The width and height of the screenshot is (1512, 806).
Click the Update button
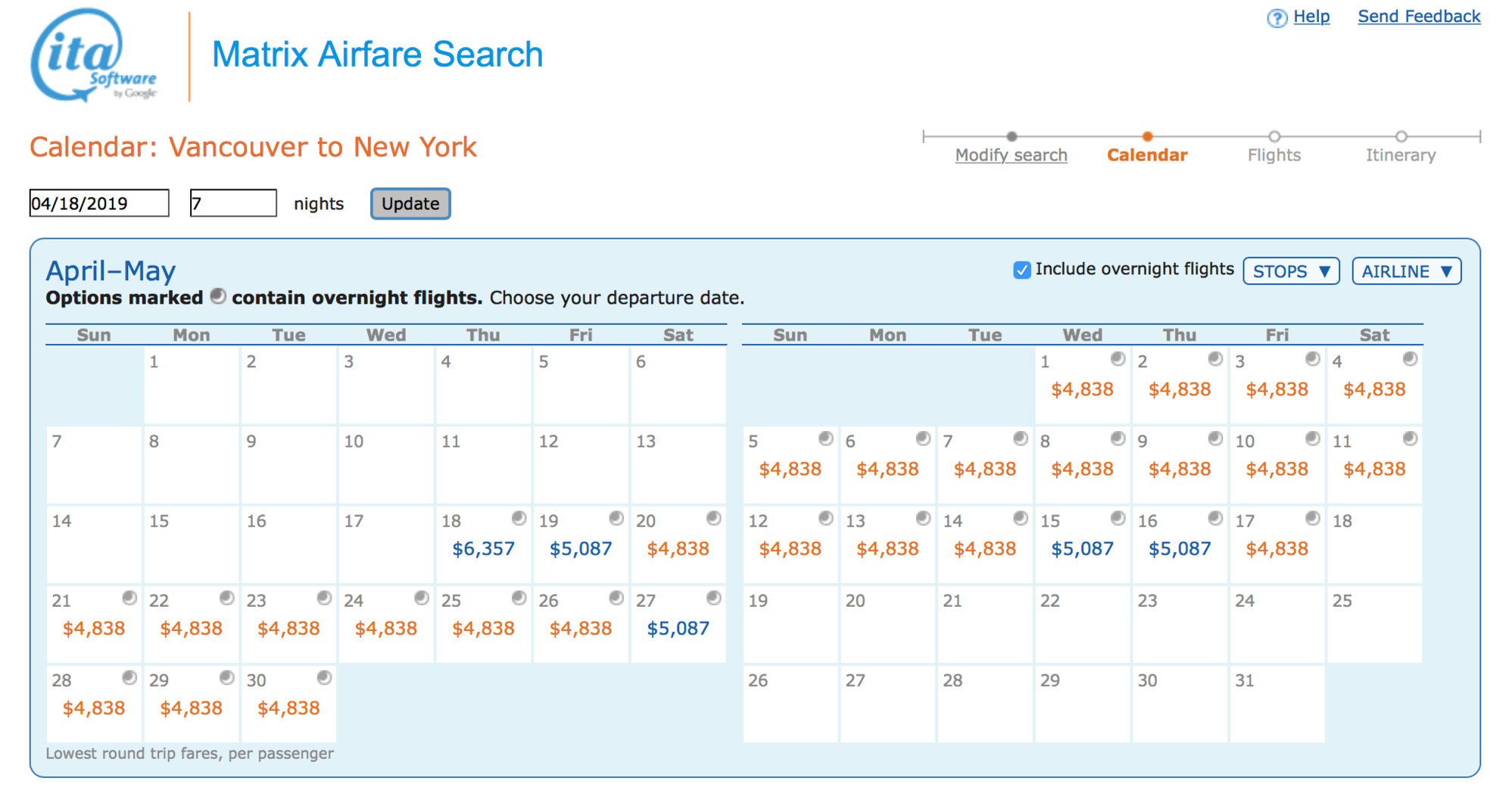coord(410,204)
